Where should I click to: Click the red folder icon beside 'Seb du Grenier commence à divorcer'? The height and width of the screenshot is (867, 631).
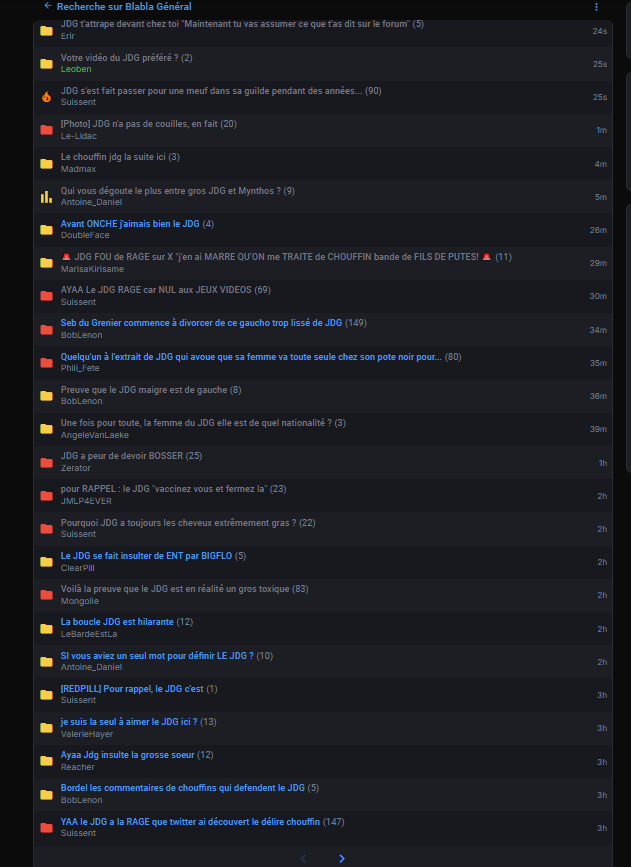click(x=46, y=329)
